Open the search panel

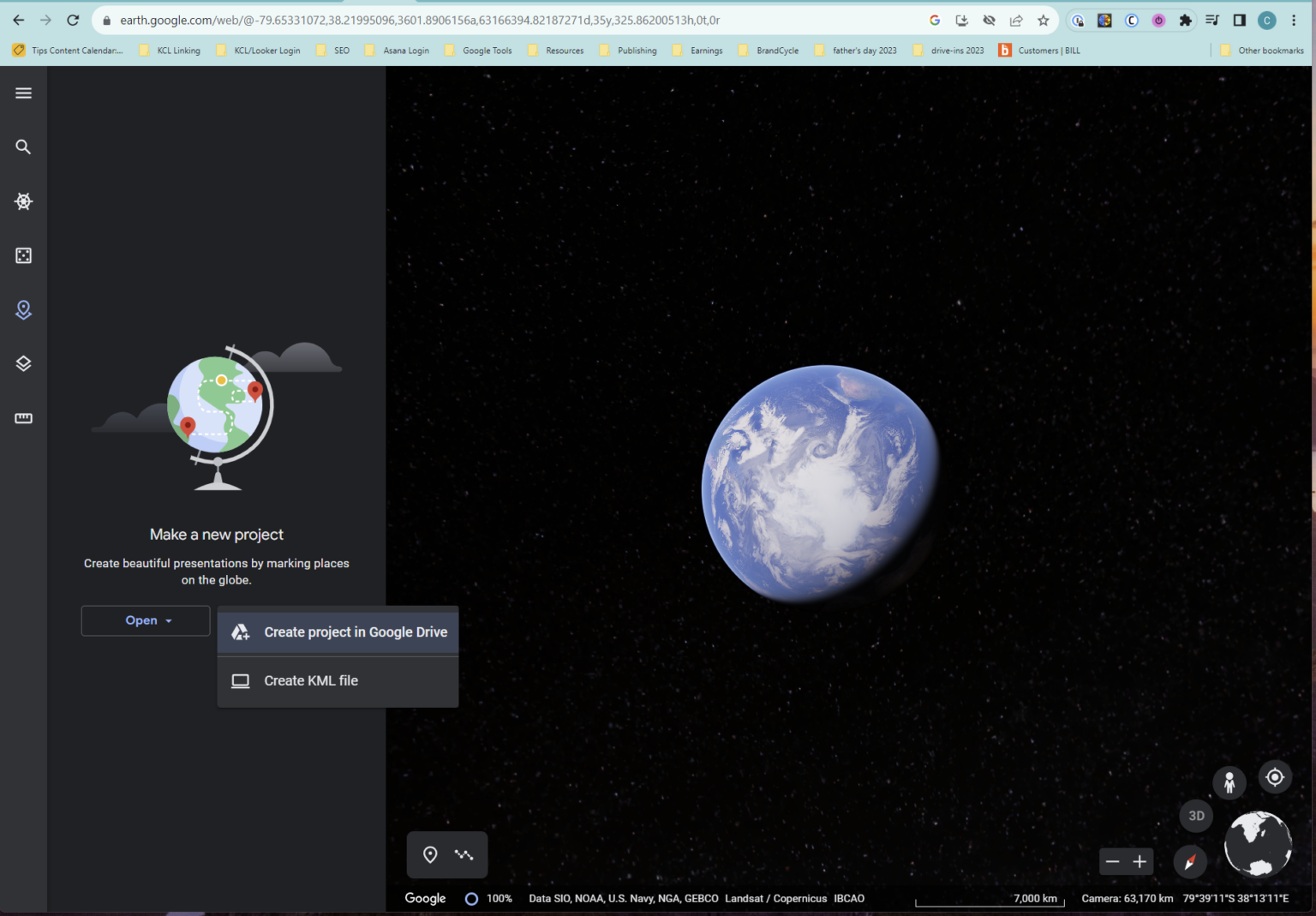click(x=23, y=147)
